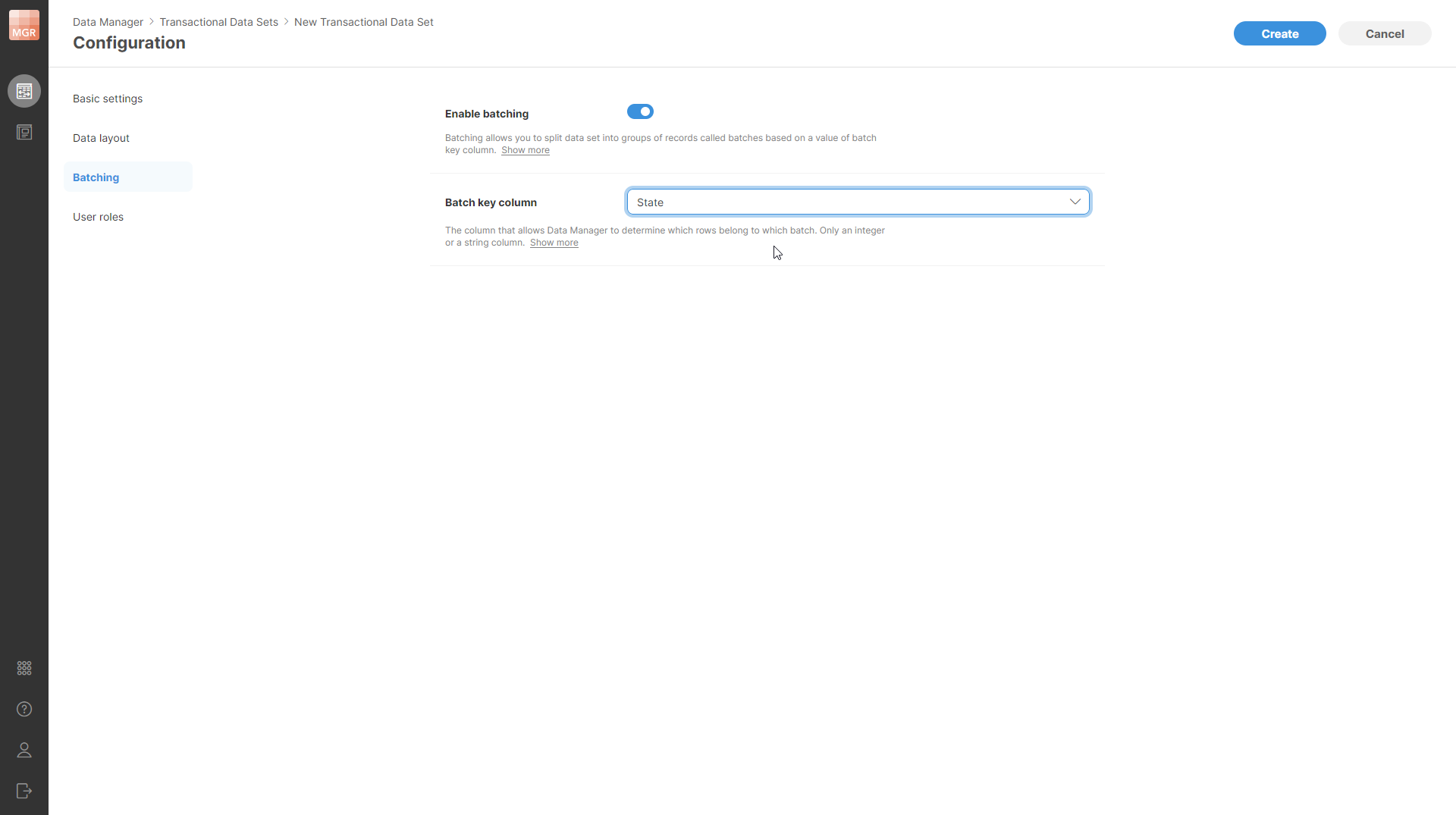Open the Batch key column dropdown
Viewport: 1456px width, 815px height.
(x=858, y=201)
